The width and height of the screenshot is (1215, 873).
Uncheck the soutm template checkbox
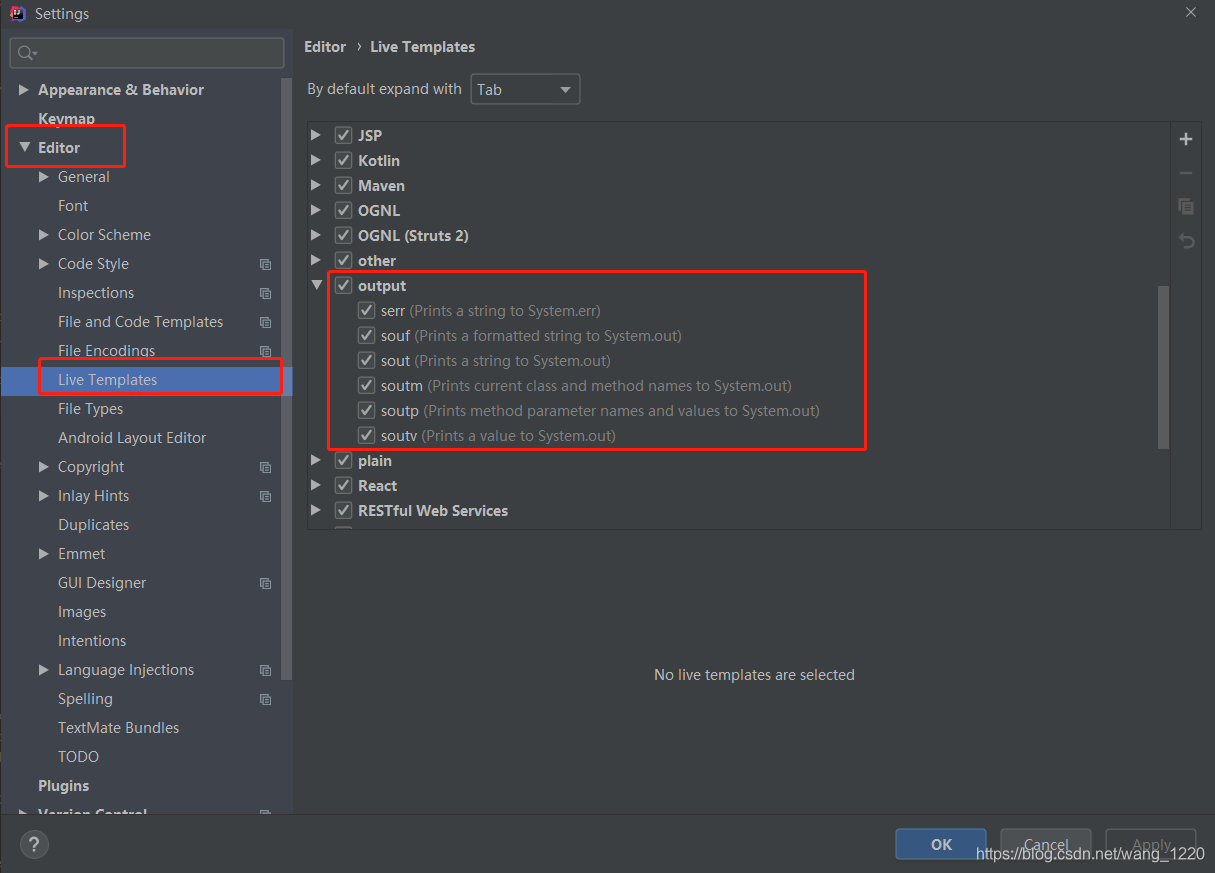point(366,385)
